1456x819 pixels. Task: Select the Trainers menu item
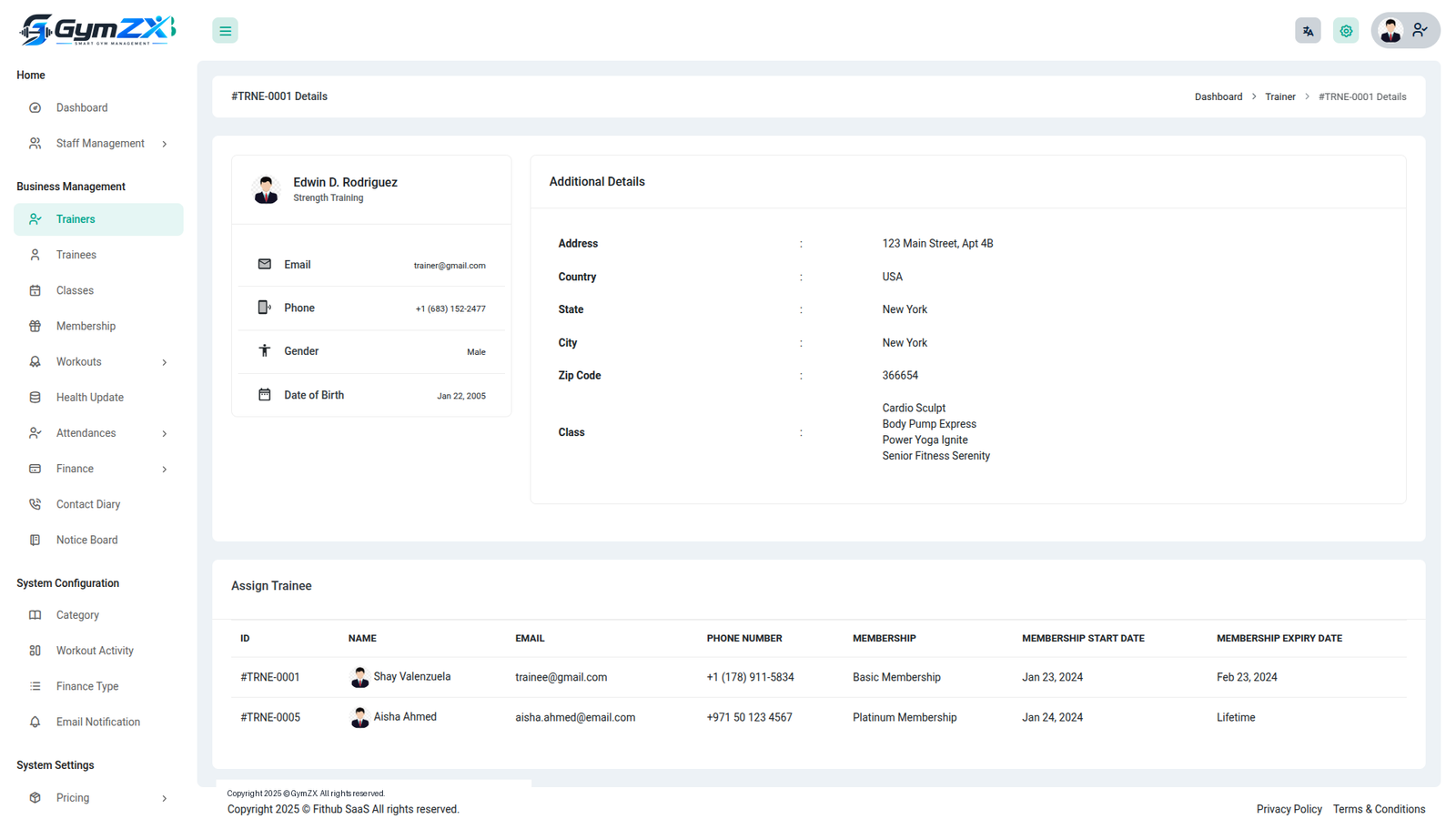(x=98, y=219)
